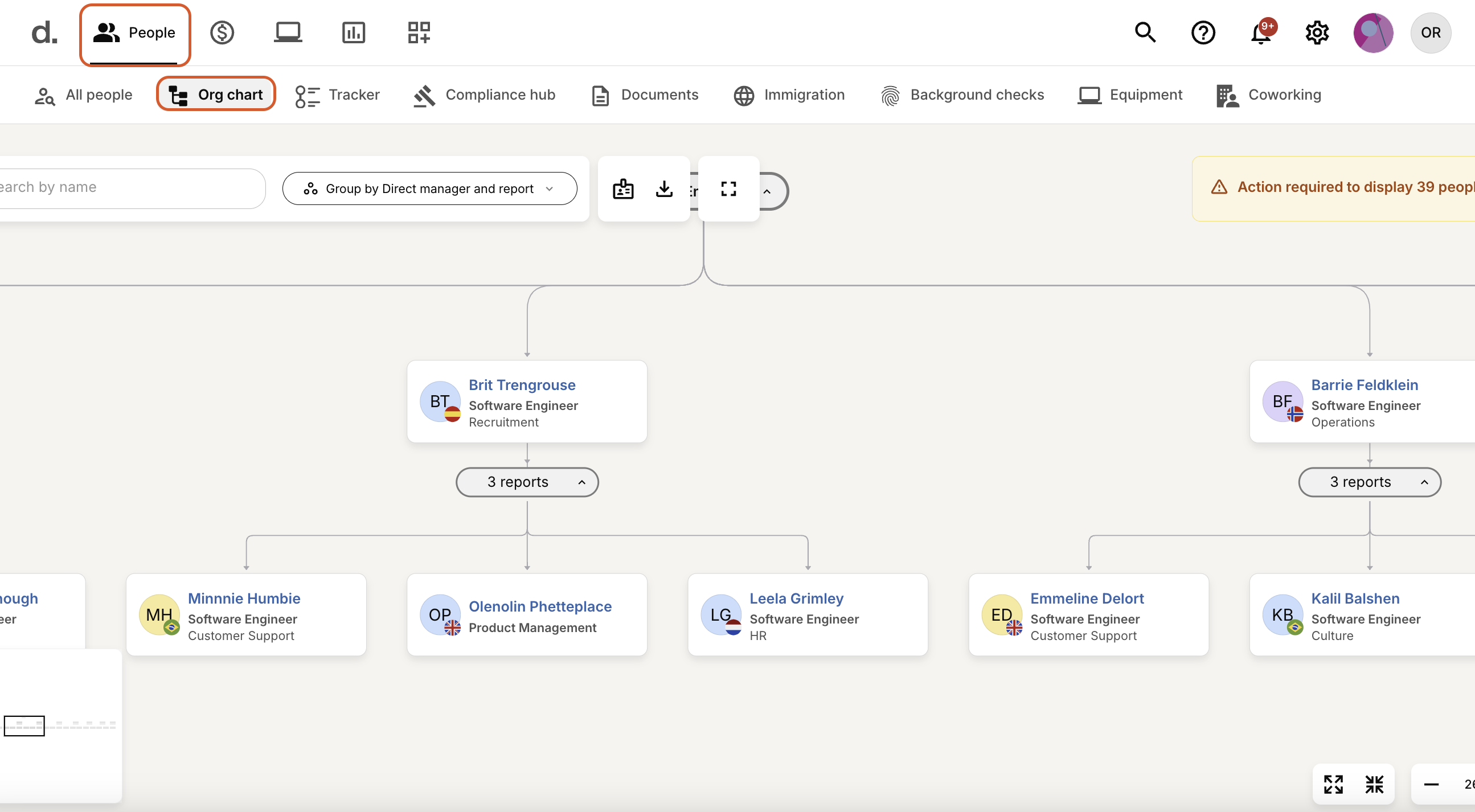
Task: Open Minnnie Humbie profile link
Action: tap(244, 598)
